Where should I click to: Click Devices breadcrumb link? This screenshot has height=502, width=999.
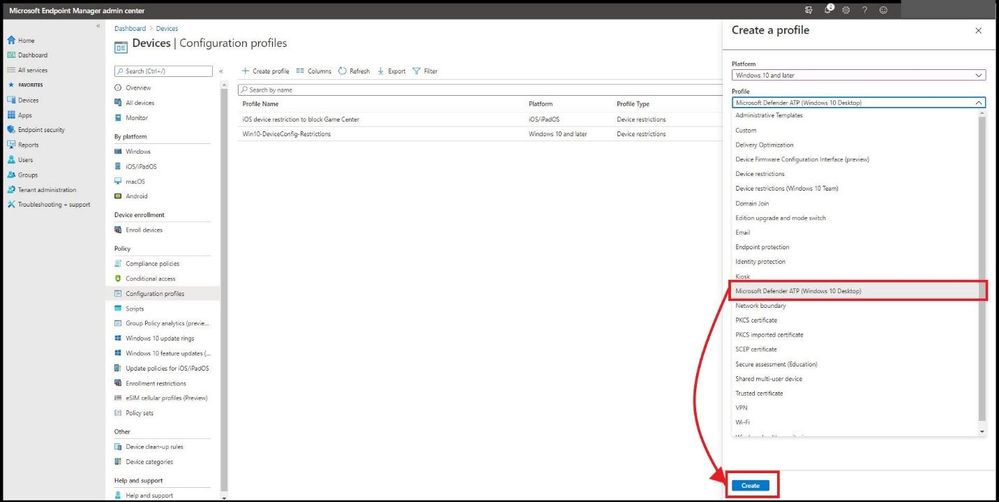(167, 29)
